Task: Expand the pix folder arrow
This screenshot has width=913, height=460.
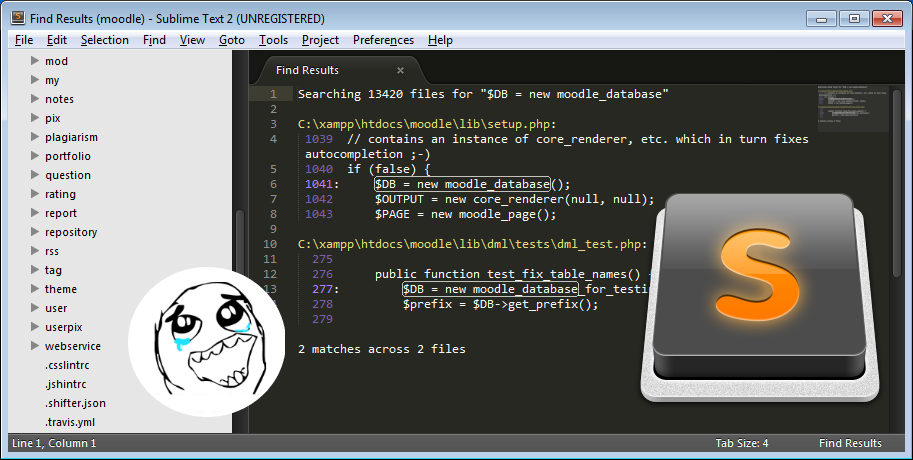Action: 35,118
